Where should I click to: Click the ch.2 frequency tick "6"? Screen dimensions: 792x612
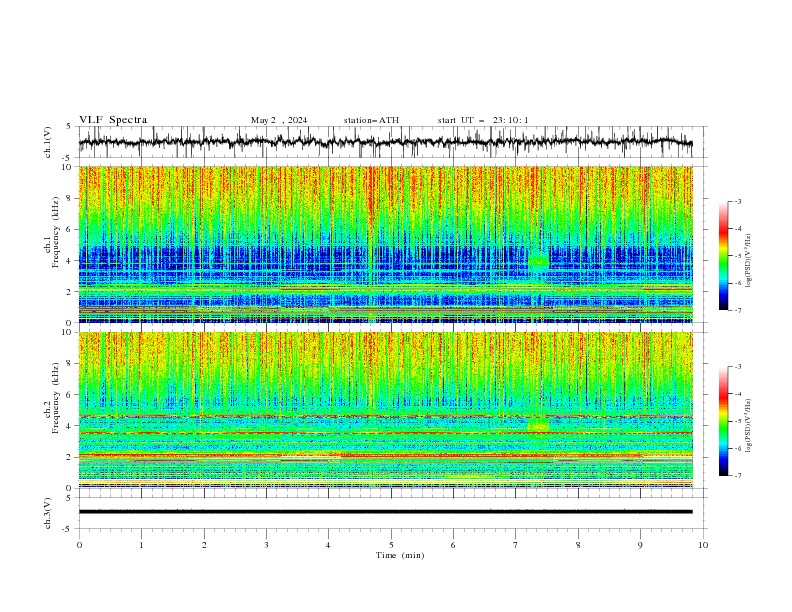coord(70,395)
